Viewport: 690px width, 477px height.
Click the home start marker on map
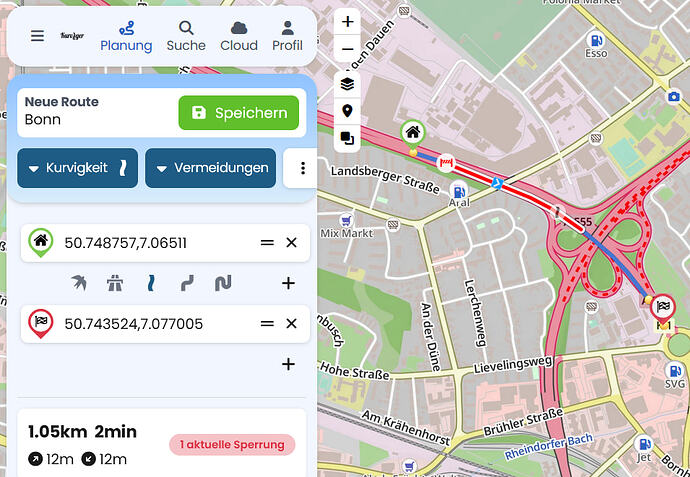(x=413, y=132)
